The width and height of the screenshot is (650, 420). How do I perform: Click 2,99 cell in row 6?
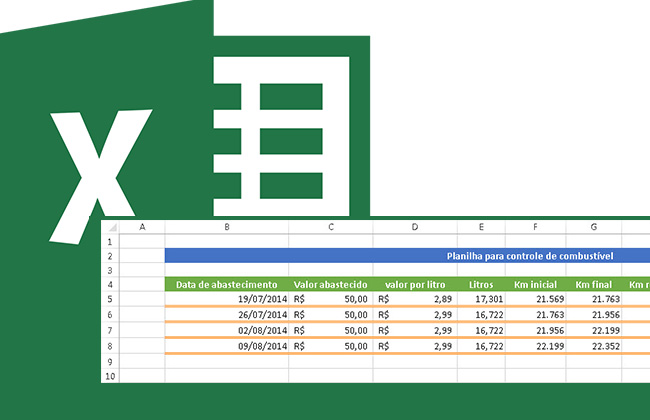[415, 315]
